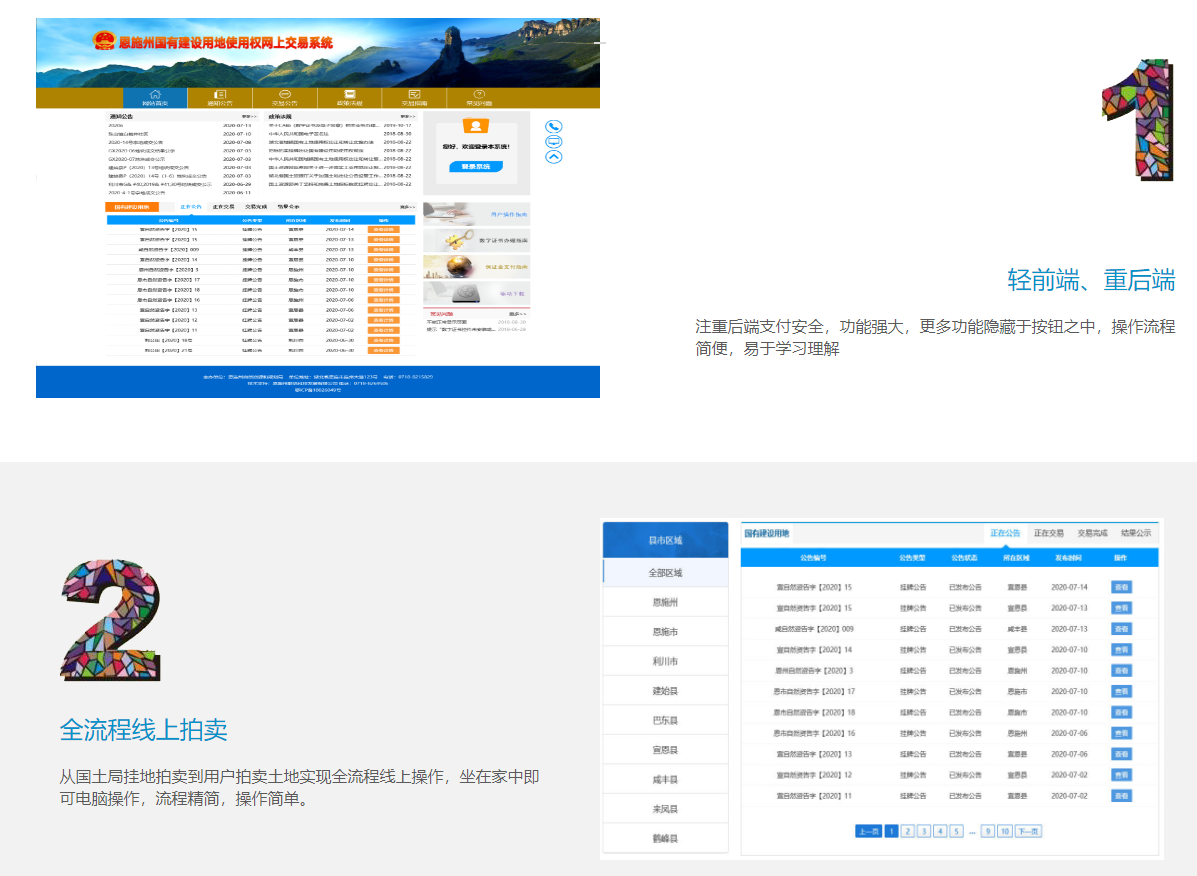Click the monitor floating sidebar icon
1197x876 pixels.
coord(554,142)
